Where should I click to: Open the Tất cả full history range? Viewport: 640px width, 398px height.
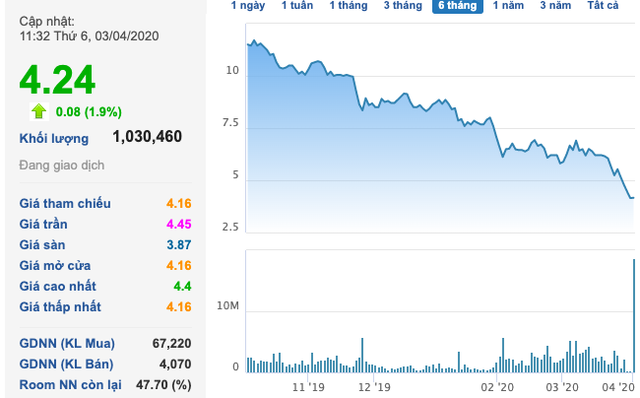[x=603, y=6]
